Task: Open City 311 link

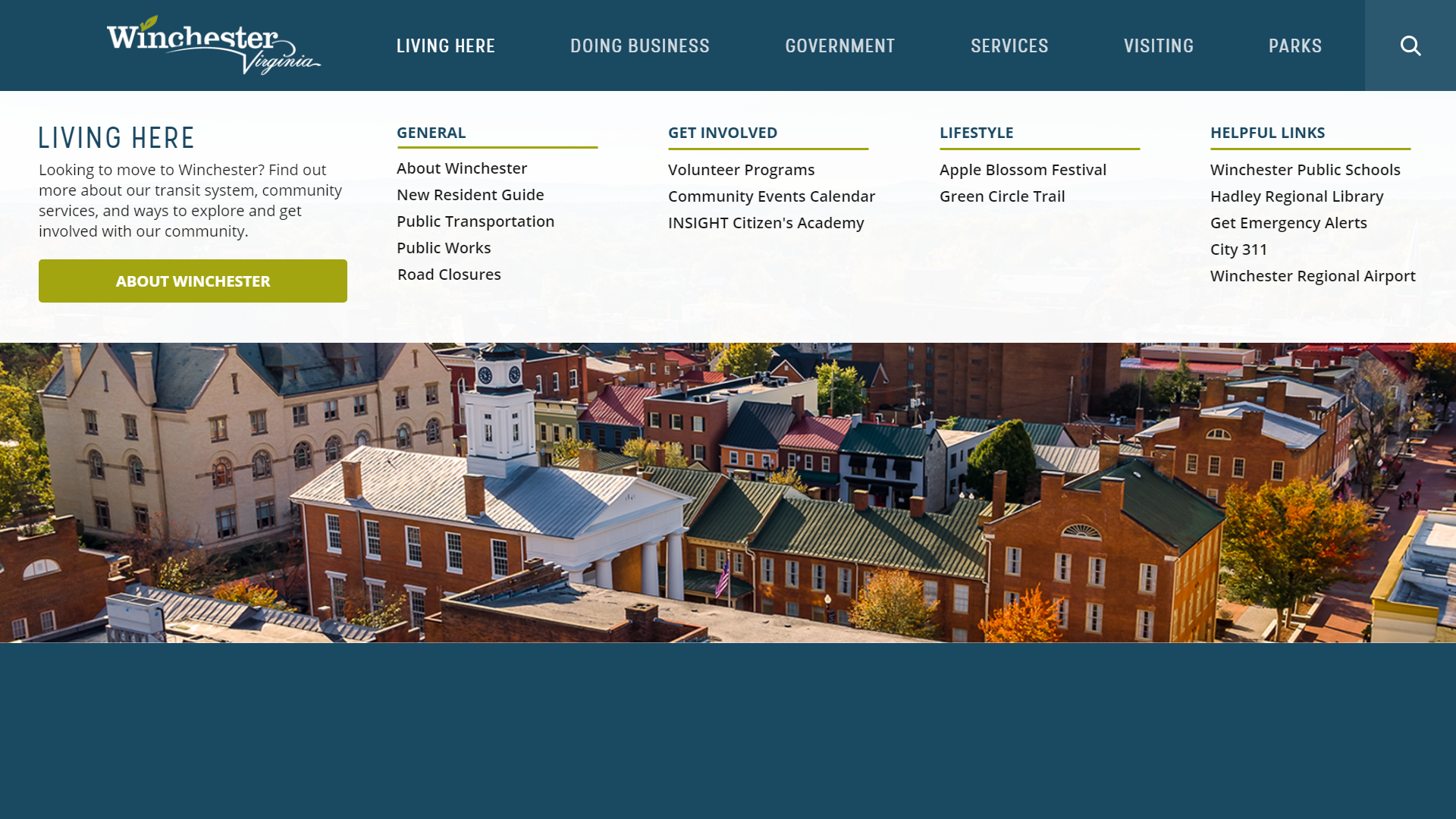Action: pyautogui.click(x=1238, y=249)
